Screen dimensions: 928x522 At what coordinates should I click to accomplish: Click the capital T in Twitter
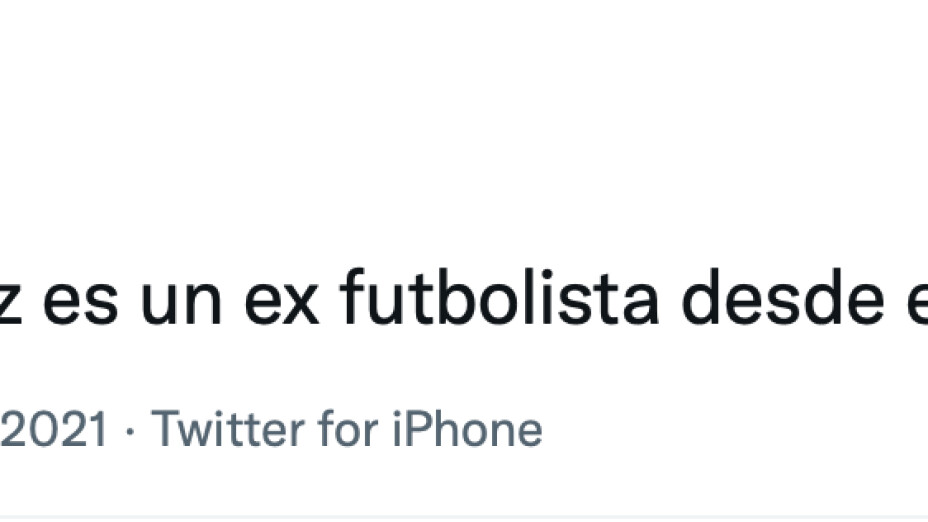169,429
